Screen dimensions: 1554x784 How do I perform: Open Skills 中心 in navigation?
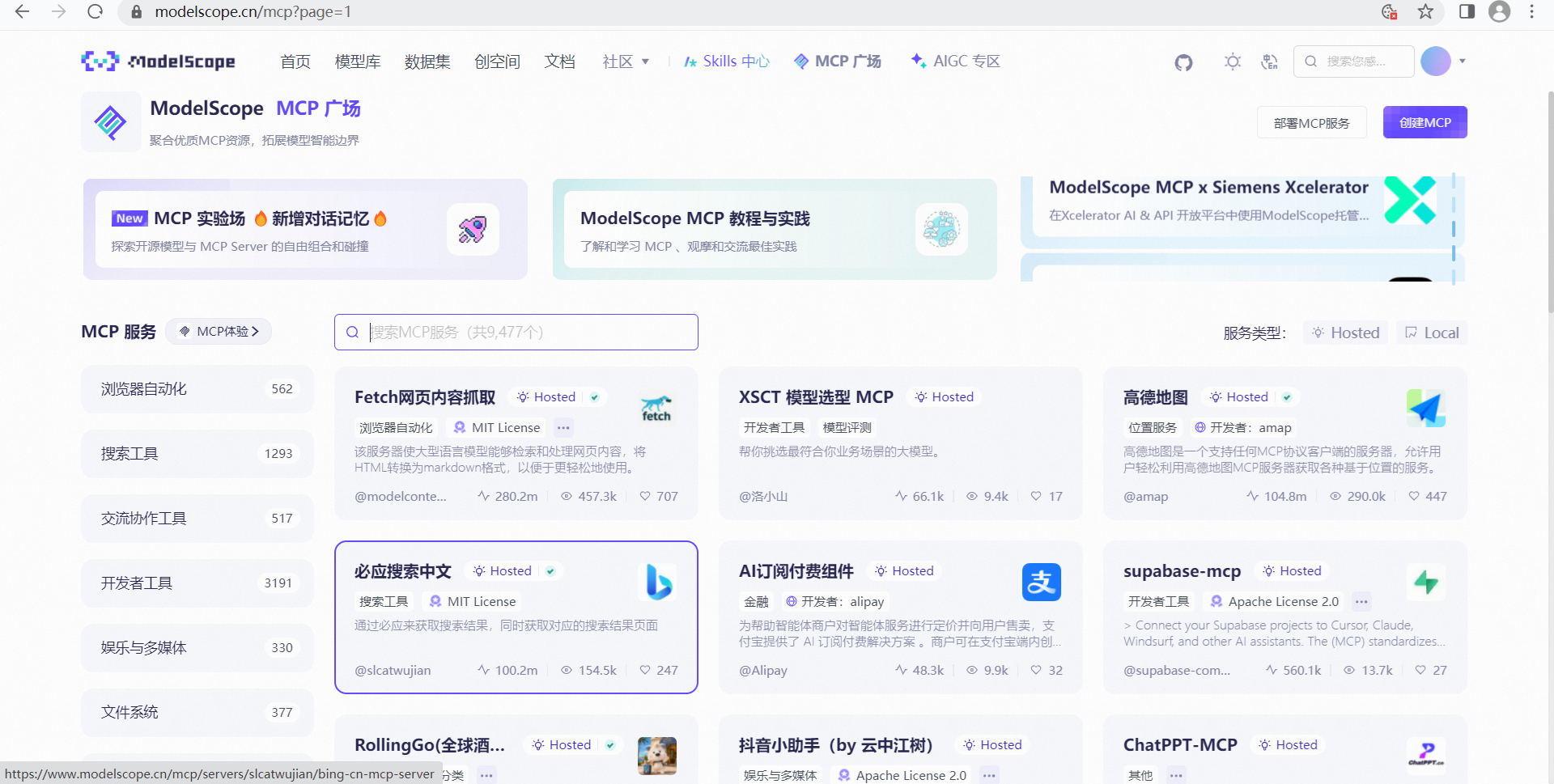(727, 61)
